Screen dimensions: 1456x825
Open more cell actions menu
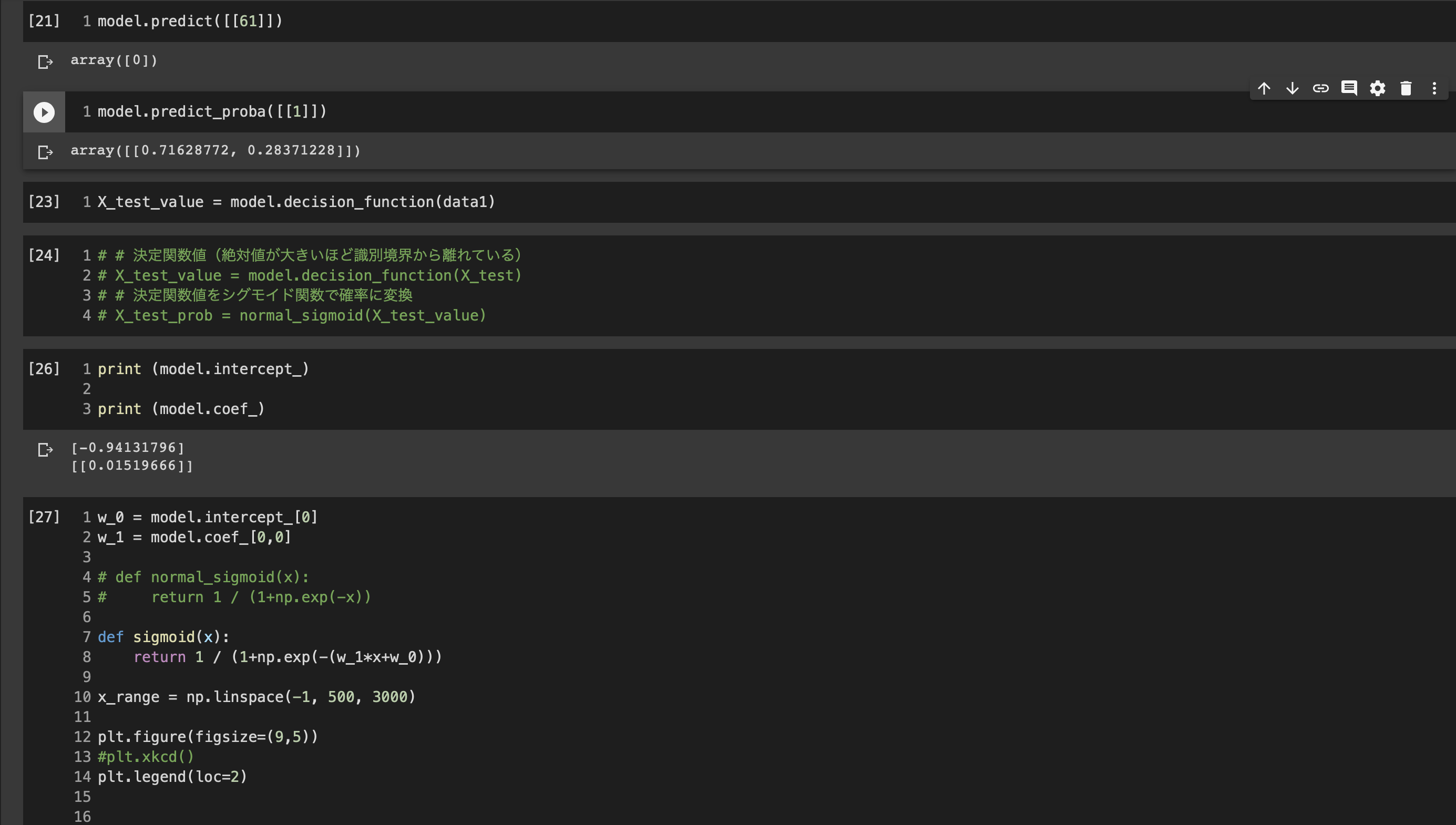pyautogui.click(x=1434, y=88)
